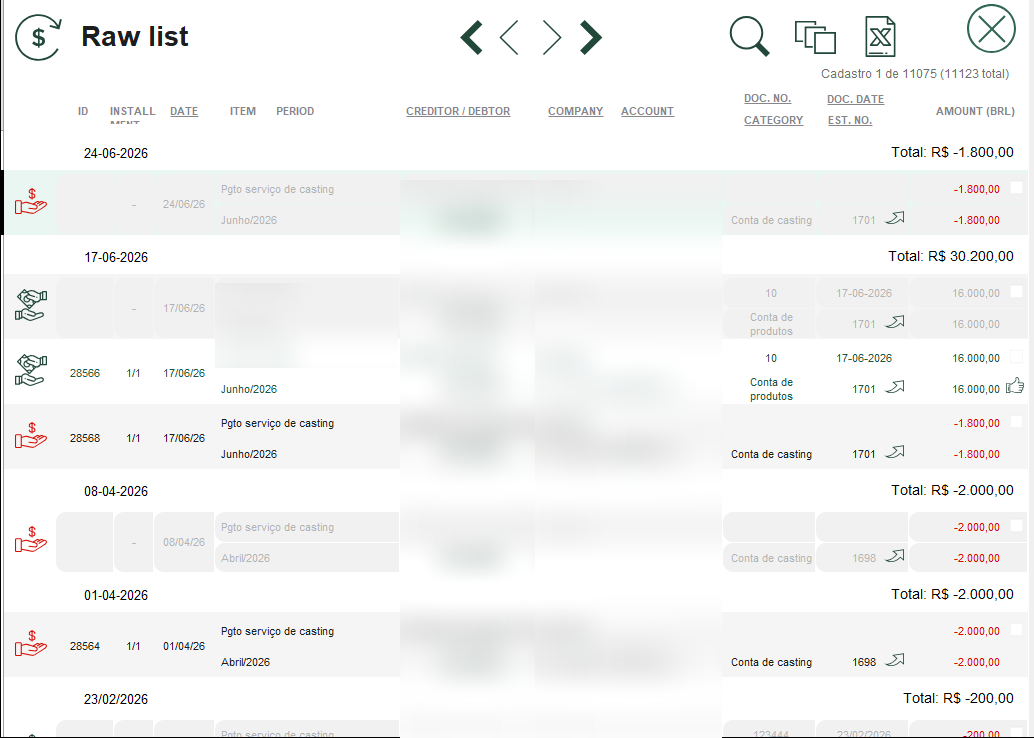The width and height of the screenshot is (1034, 738).
Task: Click ID 28564 cell
Action: [85, 646]
